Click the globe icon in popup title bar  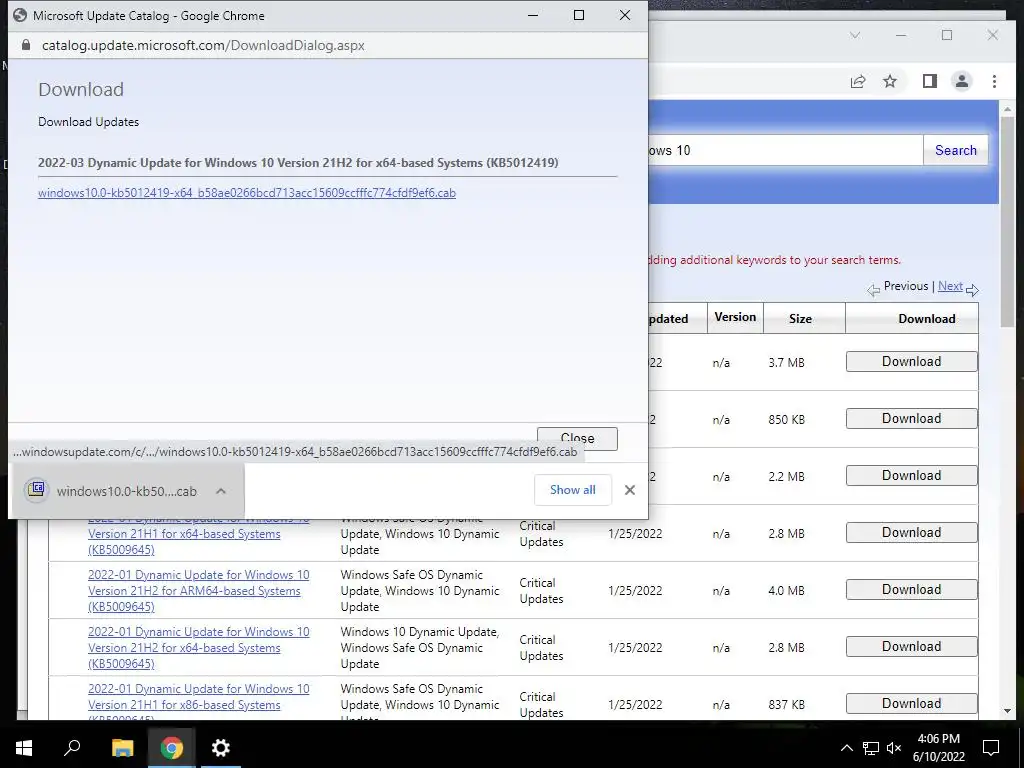pyautogui.click(x=20, y=15)
